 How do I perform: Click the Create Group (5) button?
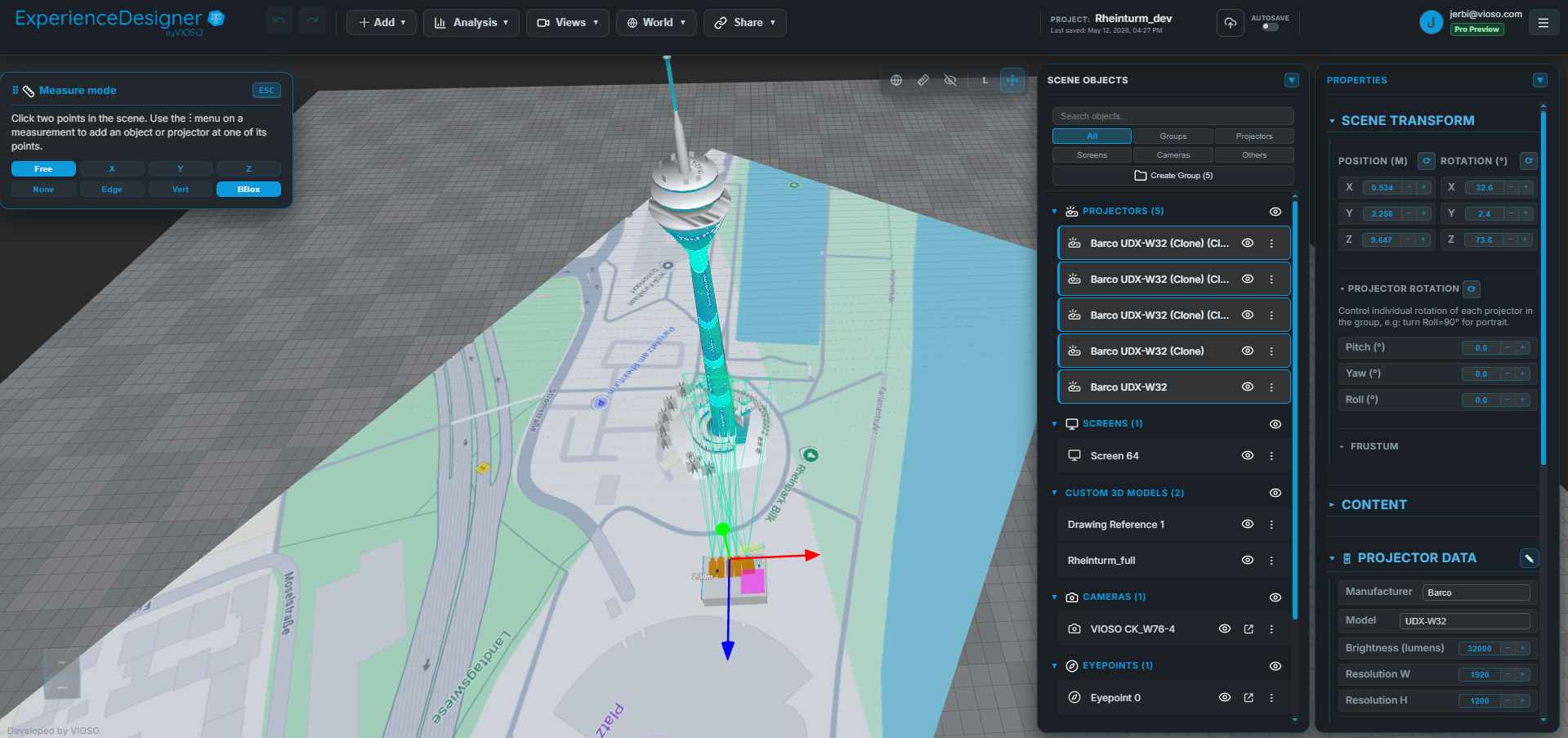tap(1173, 176)
